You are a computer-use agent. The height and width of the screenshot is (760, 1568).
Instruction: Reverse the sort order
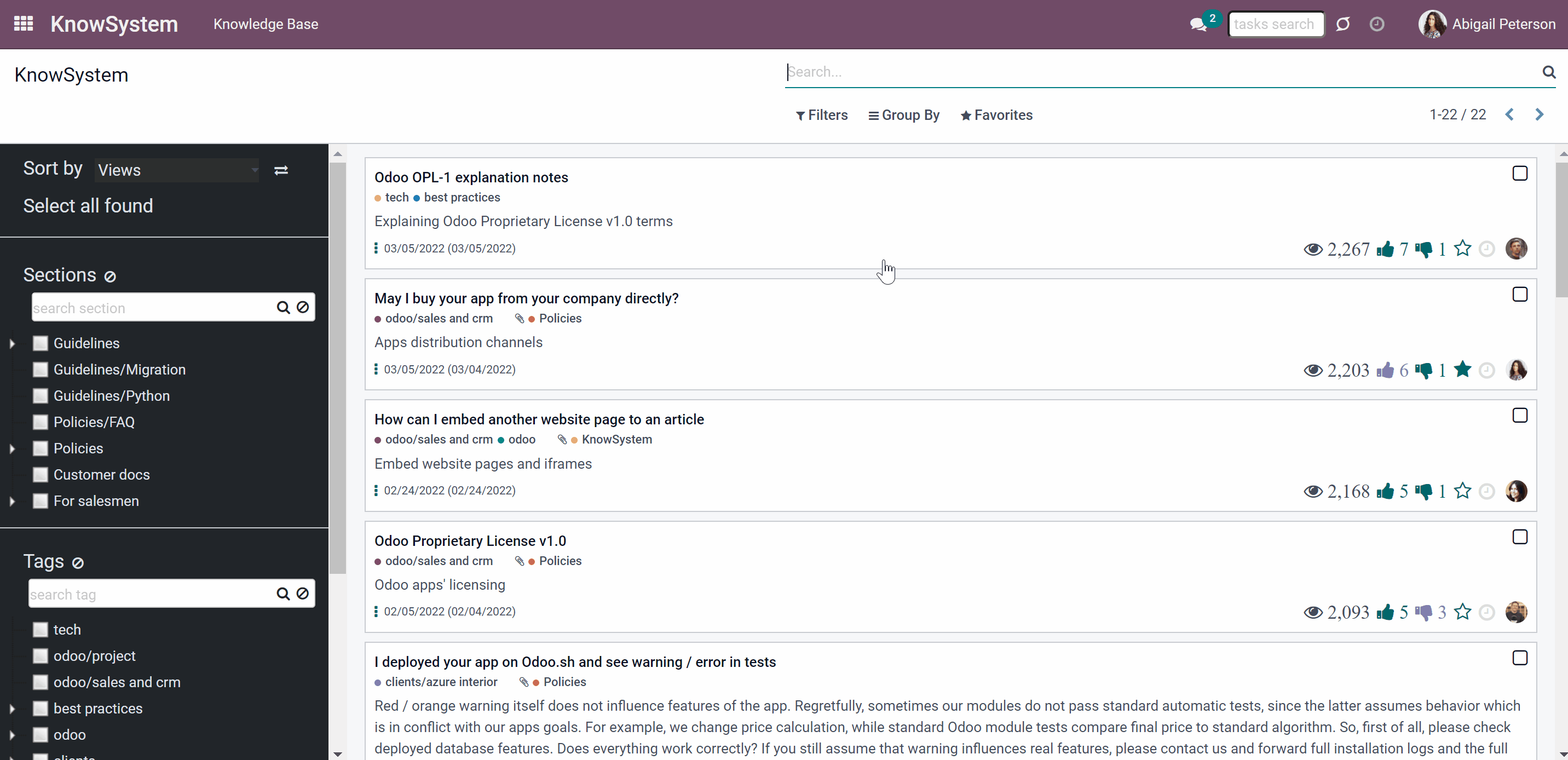pos(281,170)
